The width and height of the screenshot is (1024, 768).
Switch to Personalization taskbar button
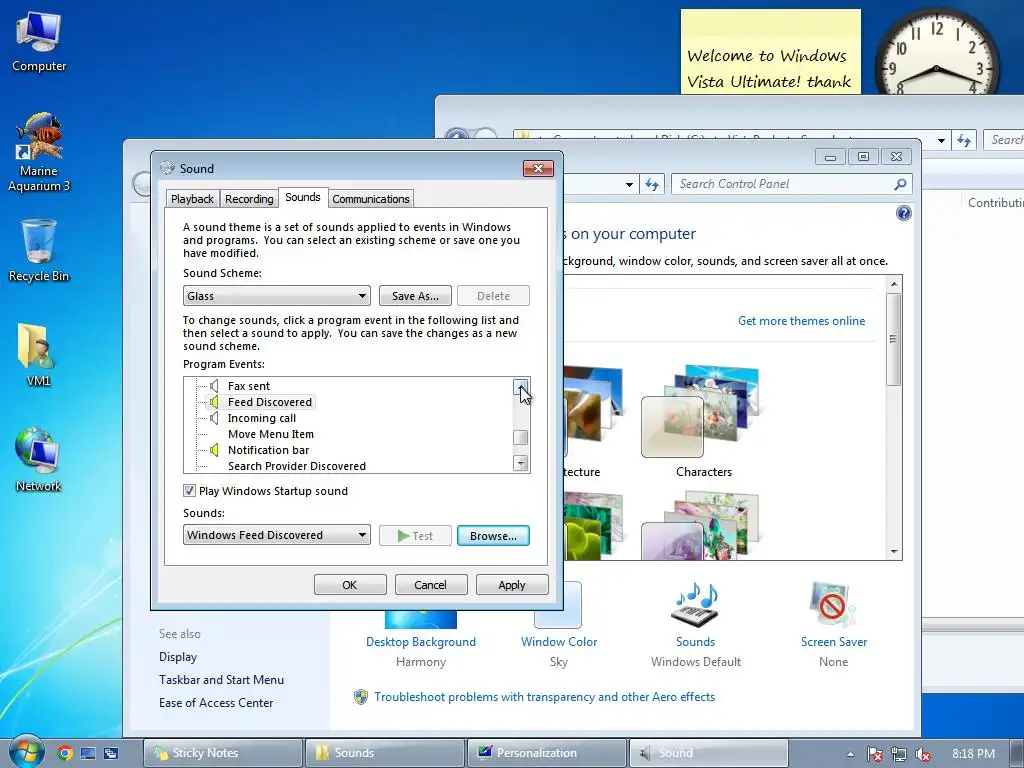coord(547,753)
